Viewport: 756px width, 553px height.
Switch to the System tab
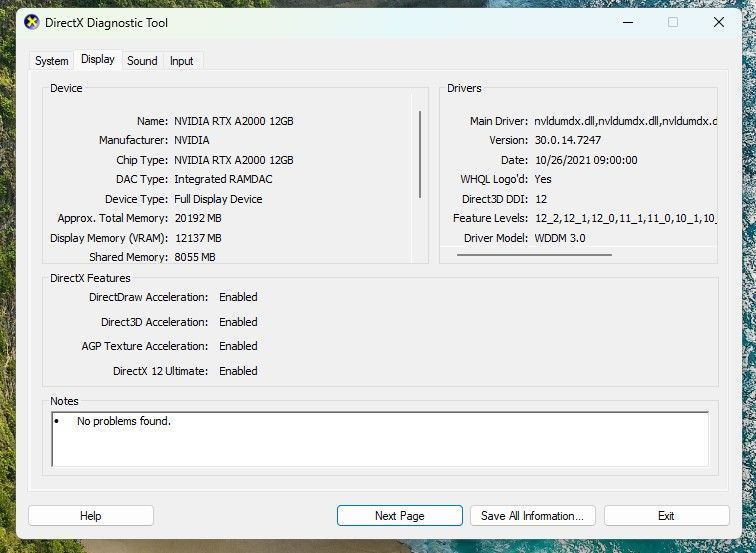coord(52,61)
